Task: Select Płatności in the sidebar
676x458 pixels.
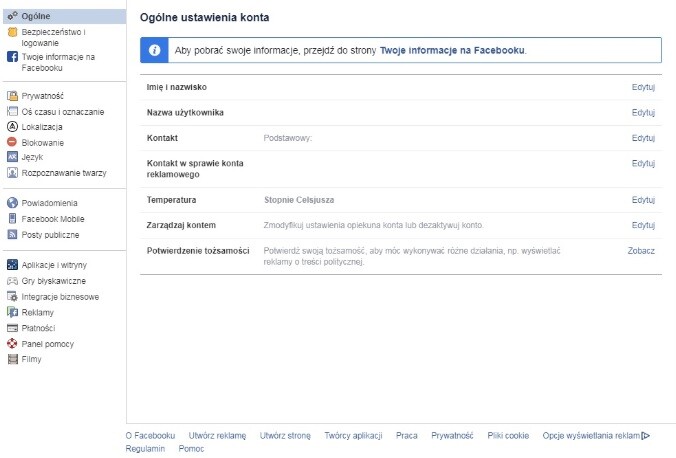Action: click(38, 328)
